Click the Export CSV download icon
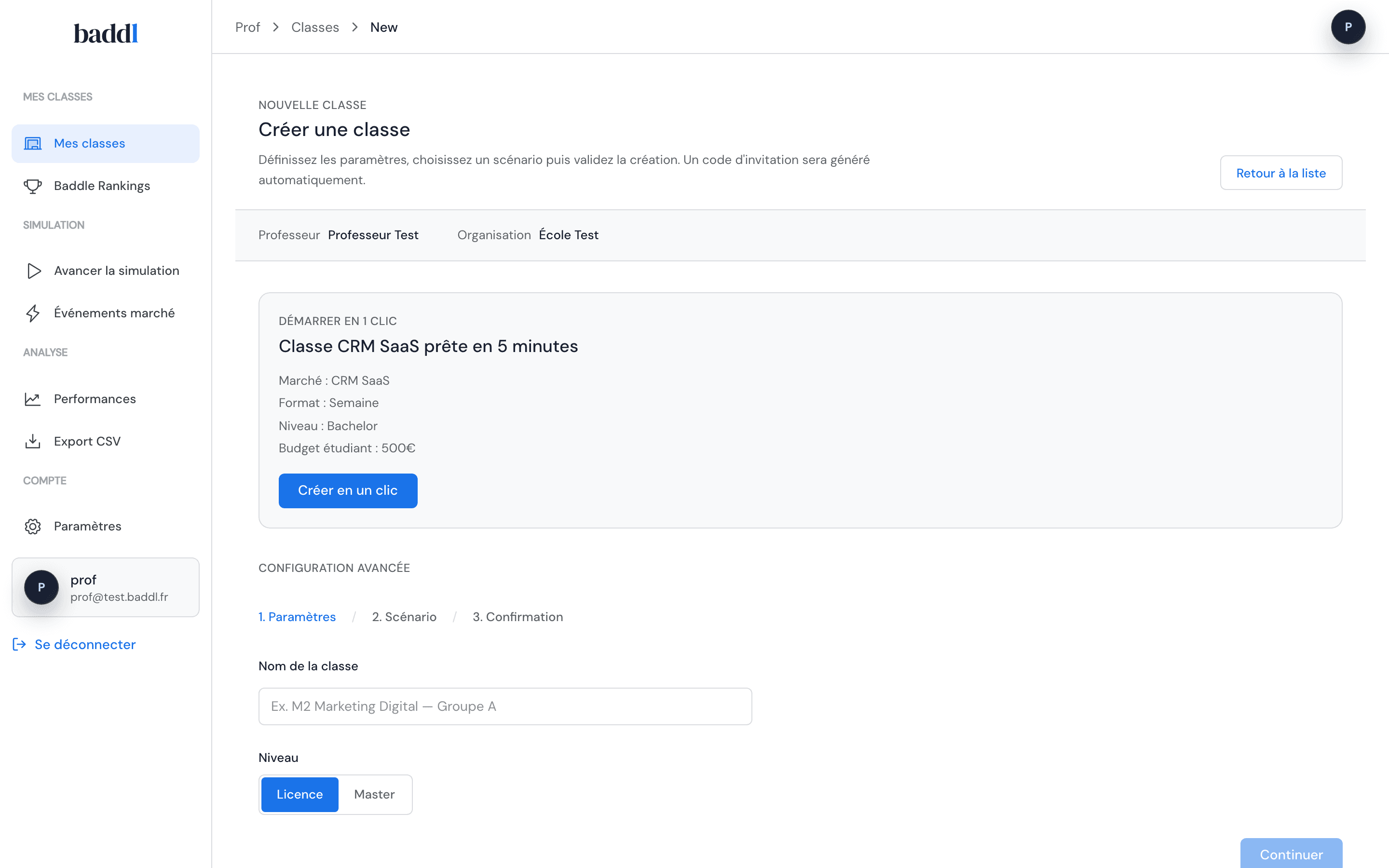 tap(33, 441)
